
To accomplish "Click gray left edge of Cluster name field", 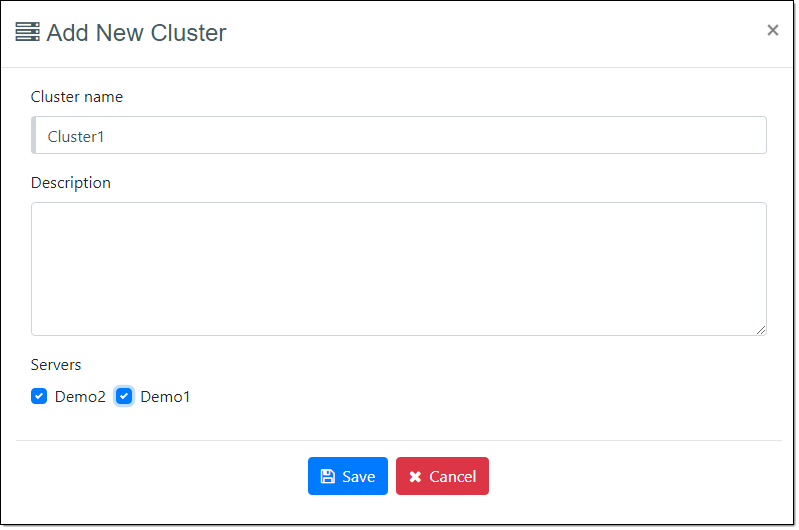I will coord(34,135).
